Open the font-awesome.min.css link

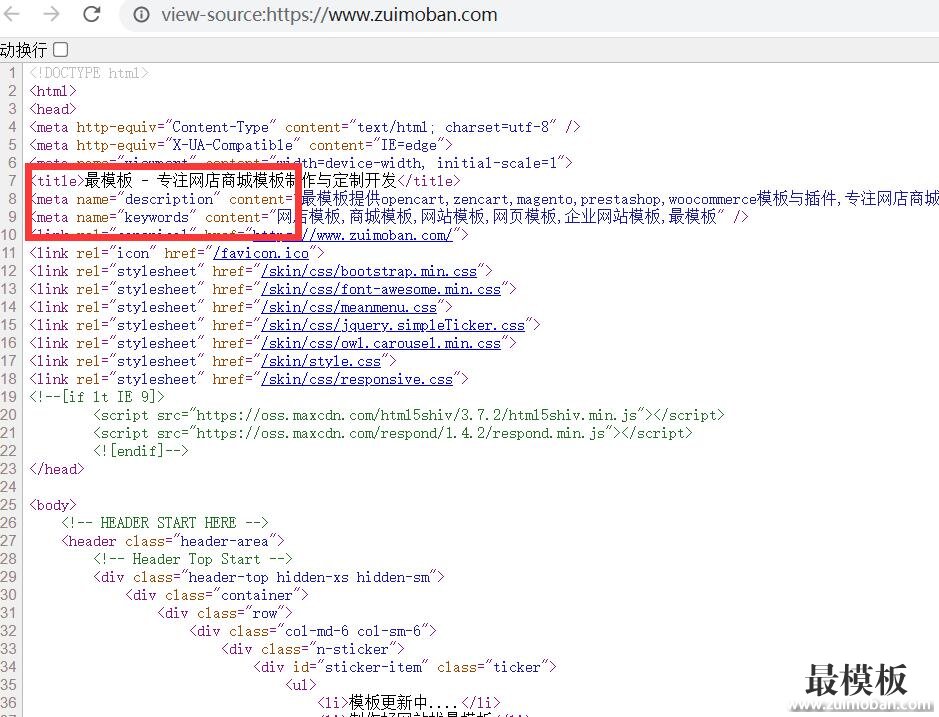click(381, 289)
